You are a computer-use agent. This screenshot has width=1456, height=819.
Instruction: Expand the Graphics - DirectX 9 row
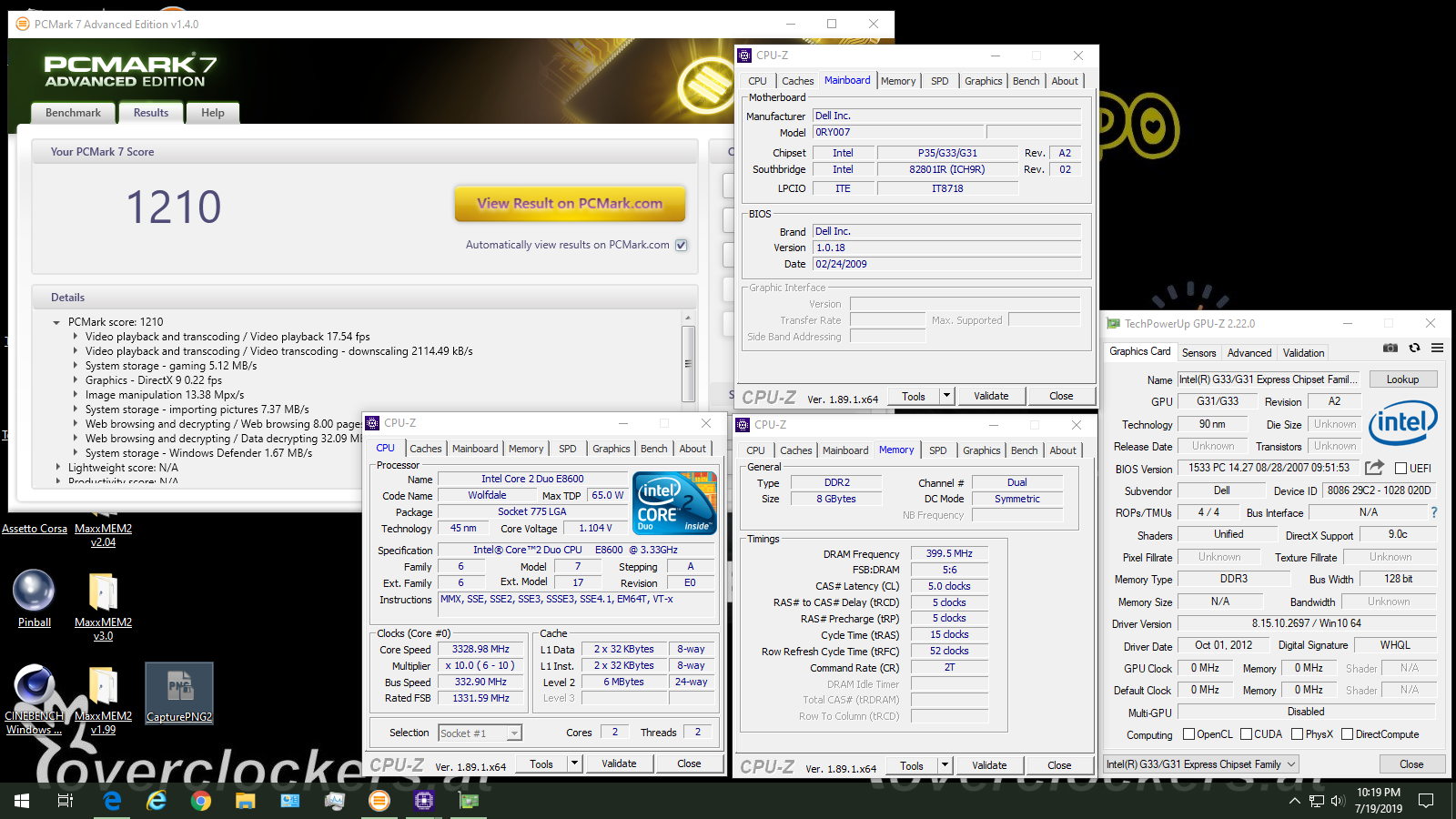coord(76,380)
